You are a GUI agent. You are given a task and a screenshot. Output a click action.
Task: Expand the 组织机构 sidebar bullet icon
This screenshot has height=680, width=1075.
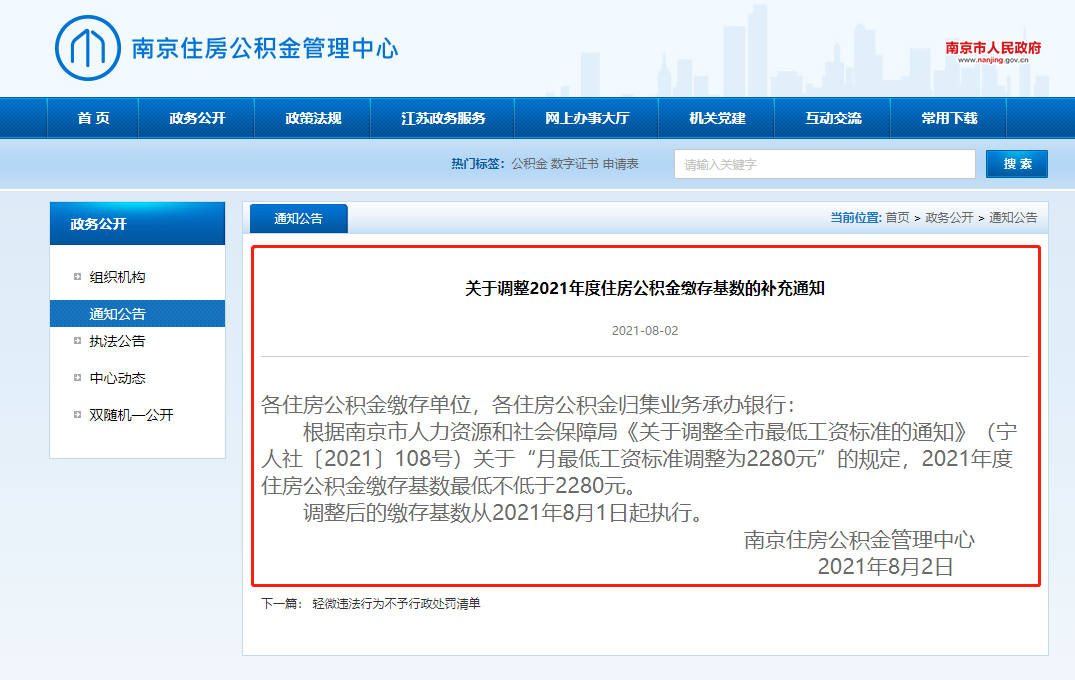point(77,277)
